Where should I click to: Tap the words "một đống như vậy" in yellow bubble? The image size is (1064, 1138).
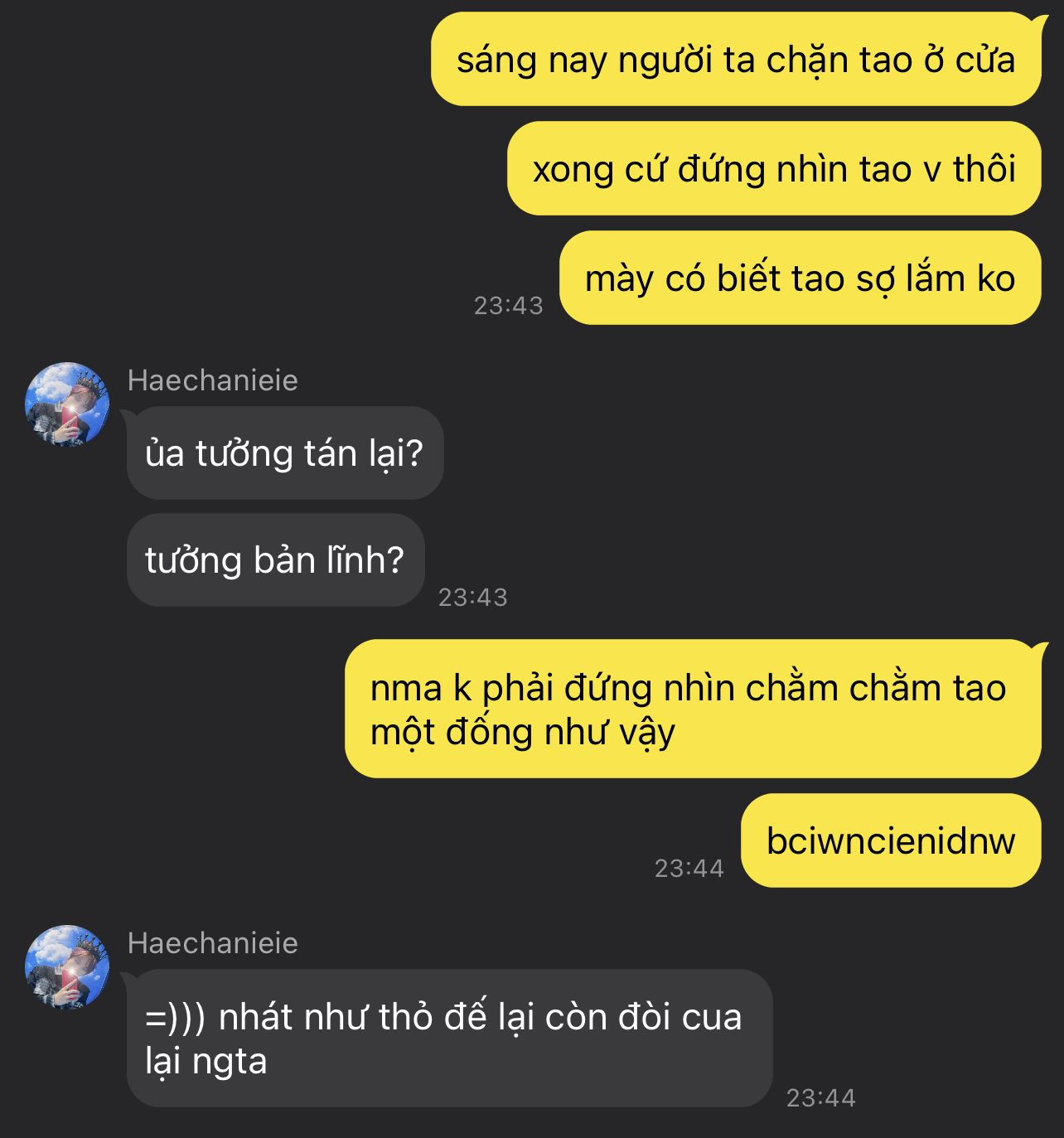(523, 732)
